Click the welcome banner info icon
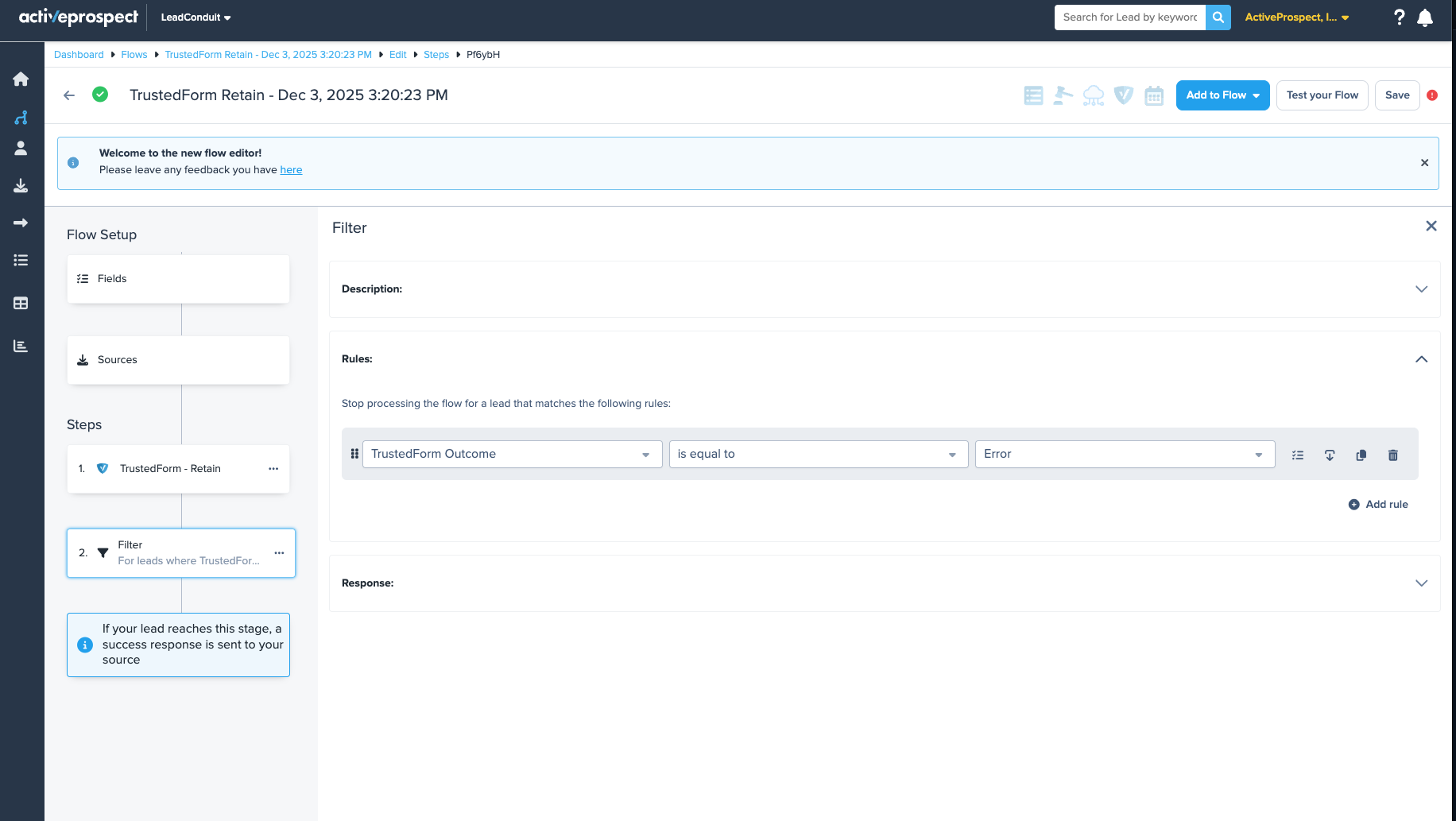This screenshot has height=821, width=1456. point(73,163)
